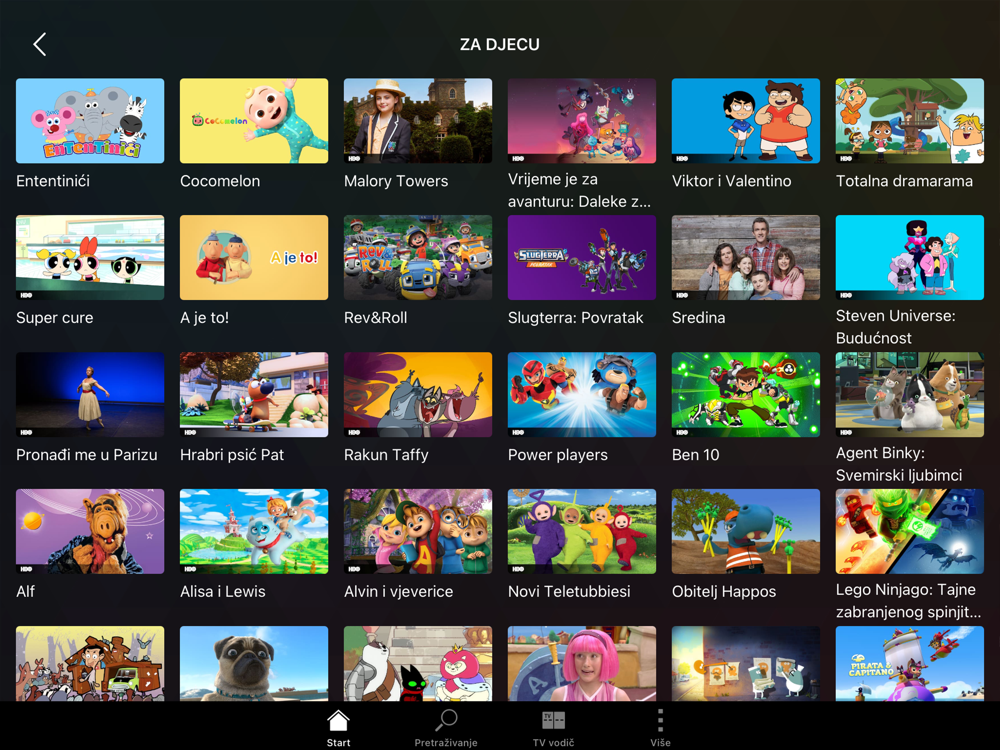Click the Power players title text
Screen dimensions: 1000x750
(557, 455)
